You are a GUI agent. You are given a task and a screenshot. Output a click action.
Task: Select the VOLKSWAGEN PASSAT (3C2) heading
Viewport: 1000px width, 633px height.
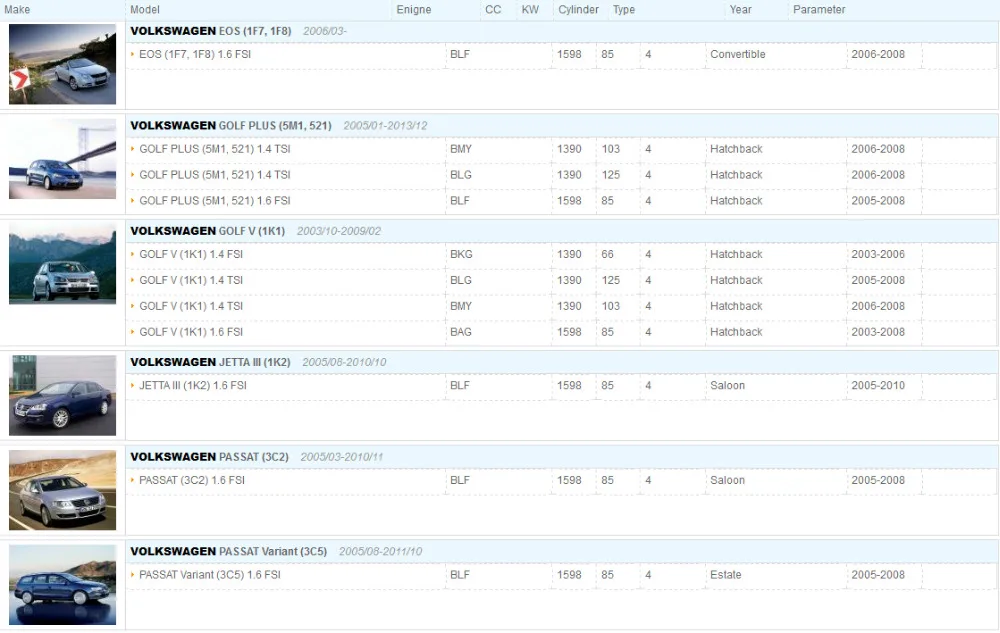pyautogui.click(x=210, y=457)
